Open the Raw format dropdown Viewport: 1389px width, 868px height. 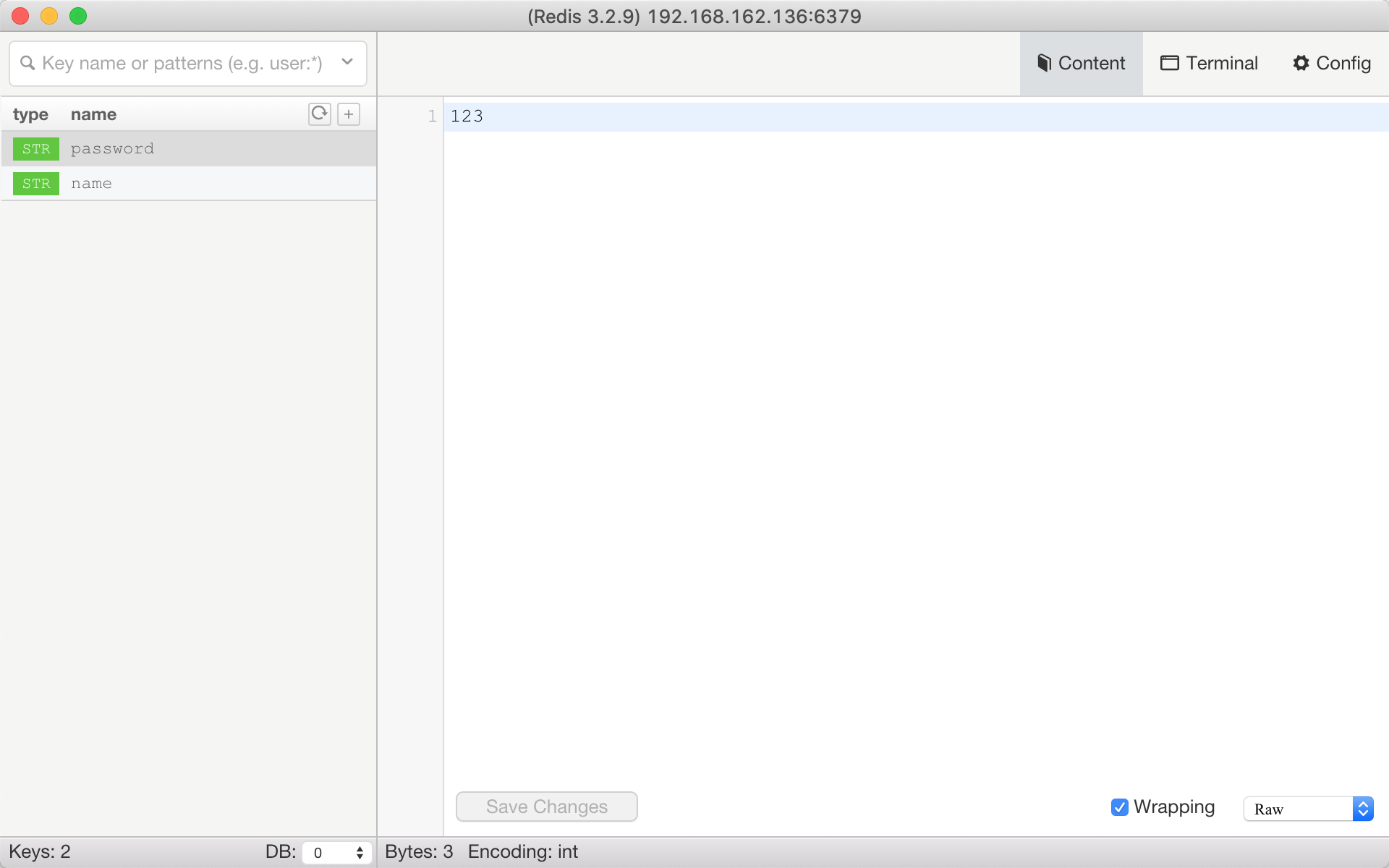coord(1308,809)
